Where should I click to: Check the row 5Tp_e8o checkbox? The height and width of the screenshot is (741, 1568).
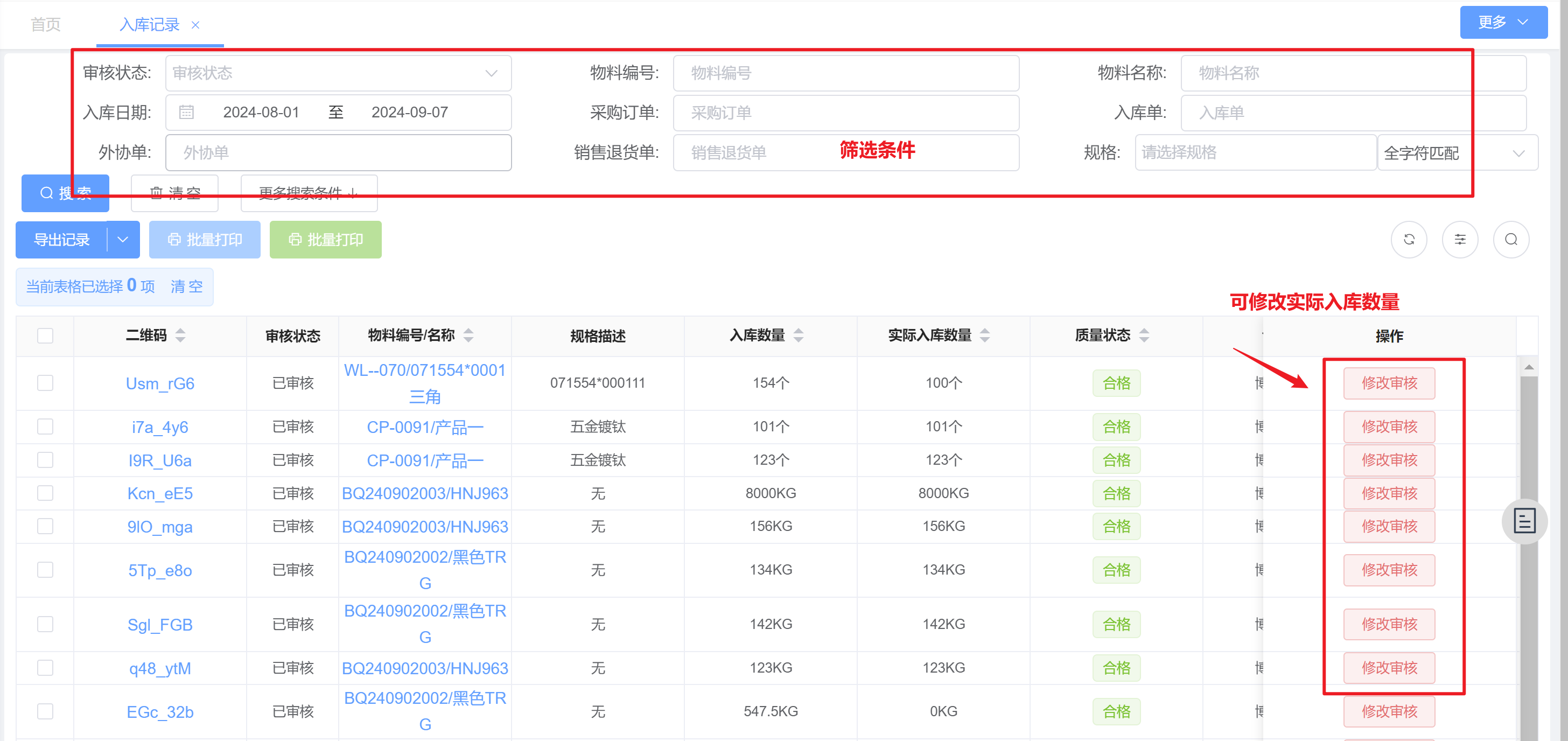click(45, 569)
